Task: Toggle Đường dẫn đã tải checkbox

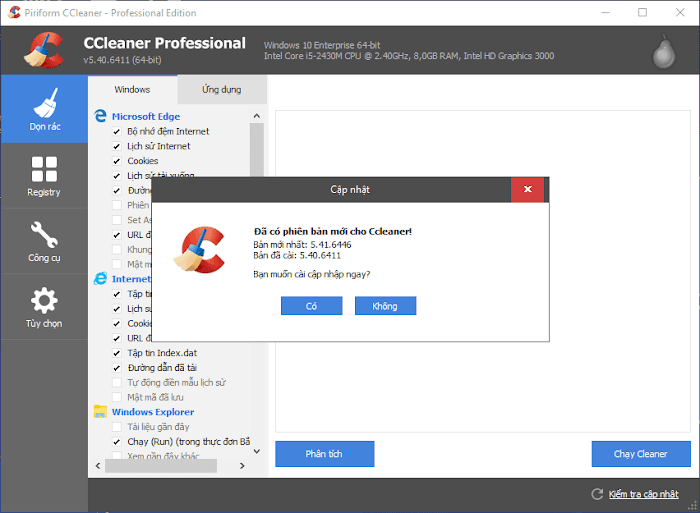Action: click(x=117, y=368)
